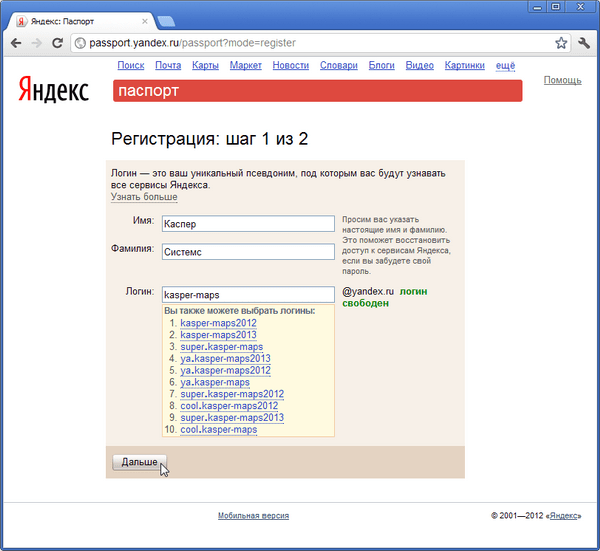Click the Яндекс logo

pos(54,89)
